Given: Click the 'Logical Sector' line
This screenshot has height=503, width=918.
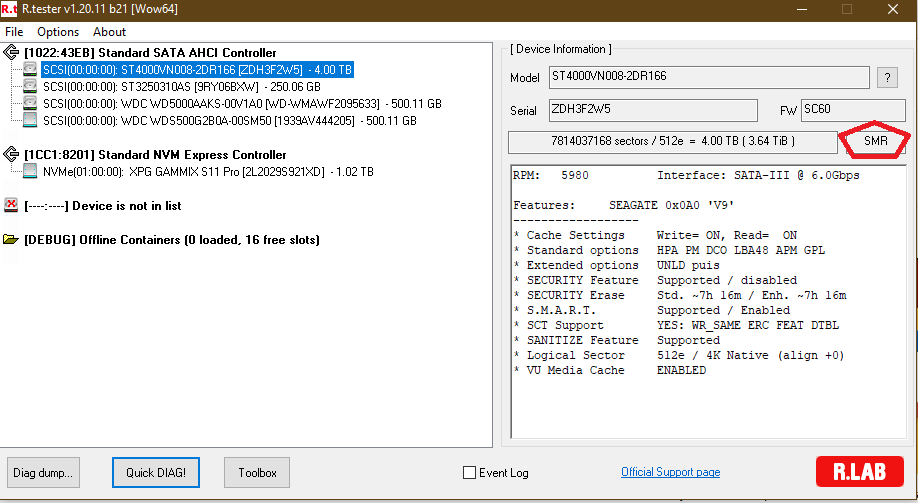Looking at the screenshot, I should pyautogui.click(x=679, y=355).
